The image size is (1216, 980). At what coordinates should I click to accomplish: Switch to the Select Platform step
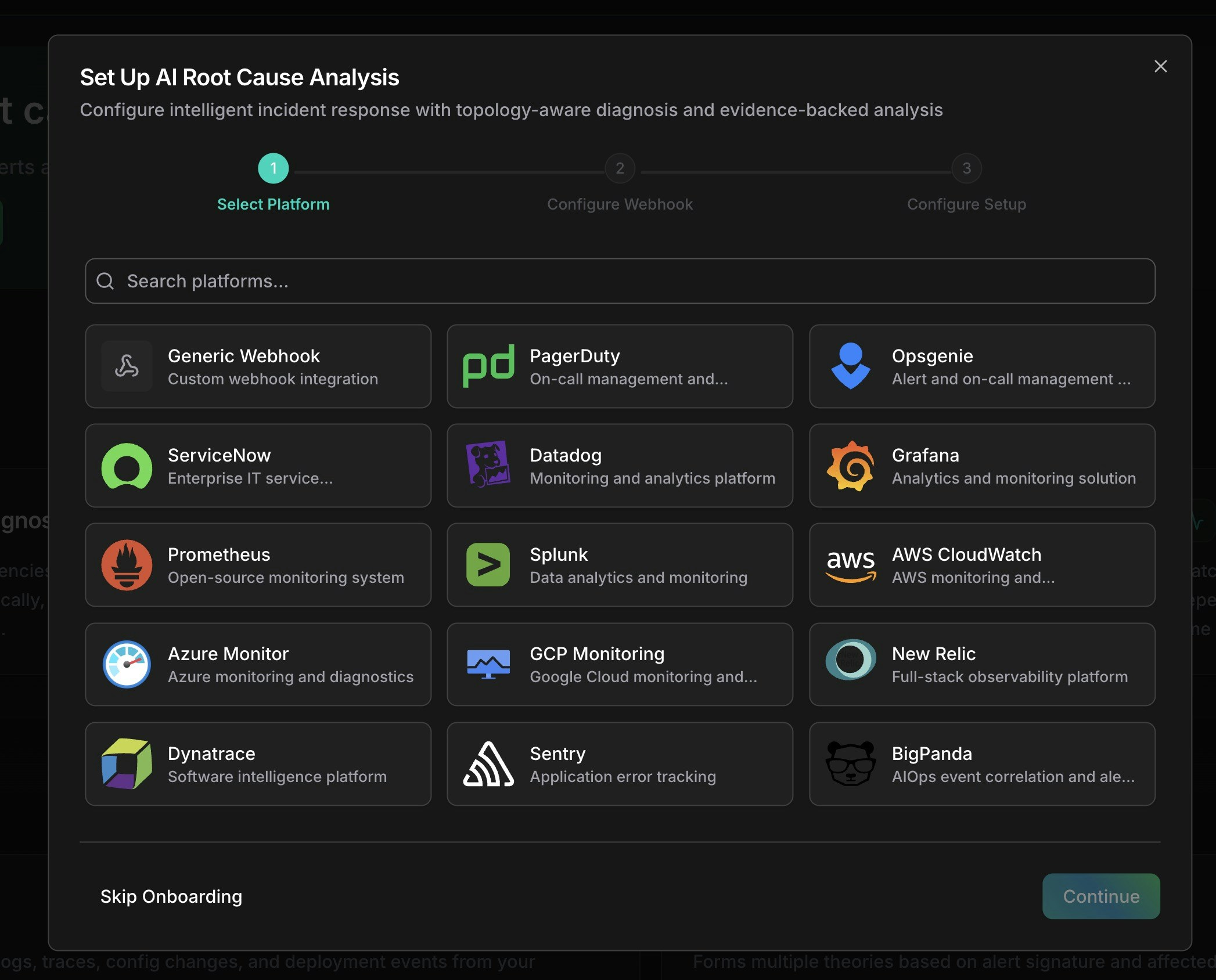pos(273,169)
